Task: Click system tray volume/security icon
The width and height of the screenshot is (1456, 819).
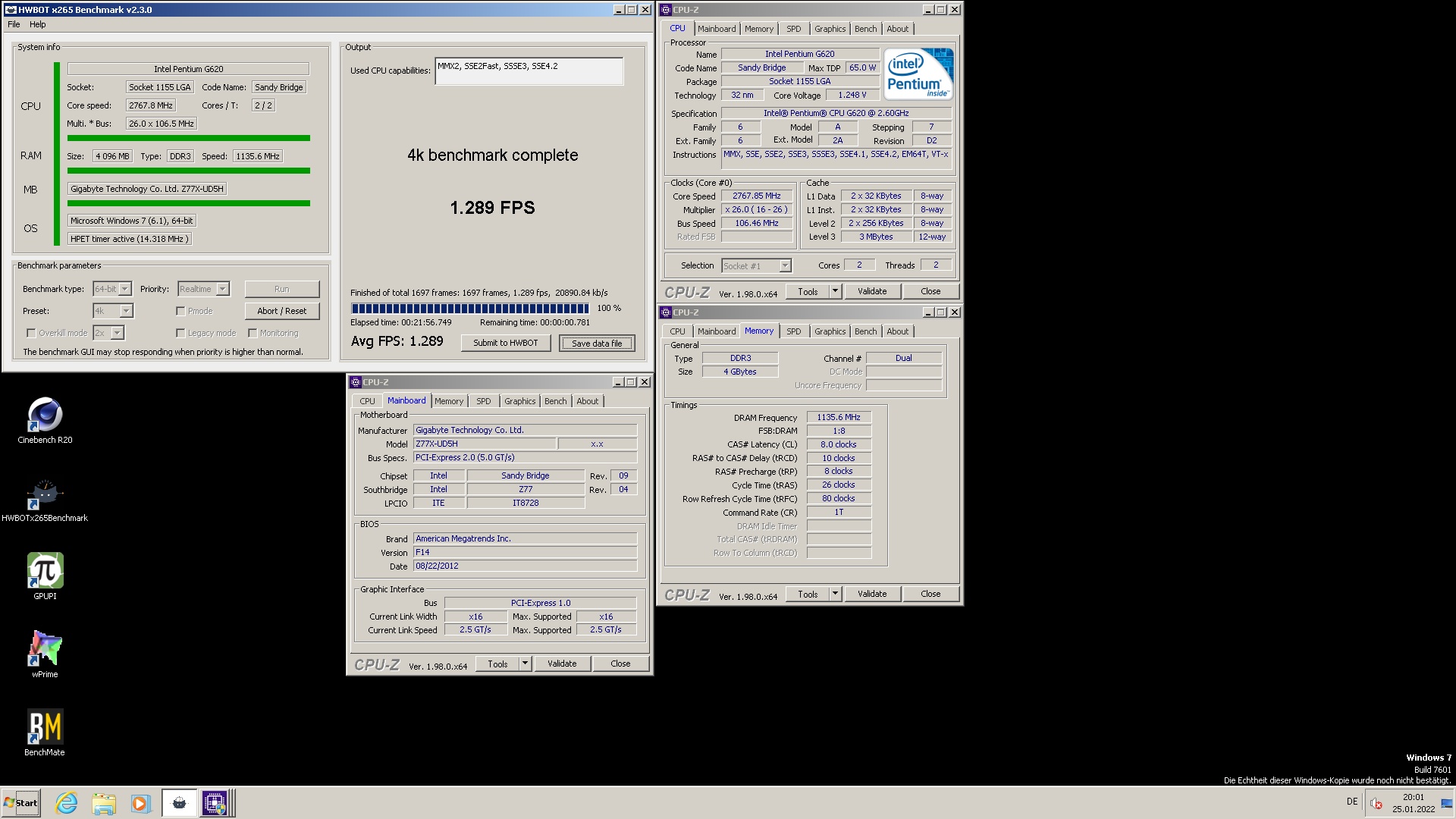Action: 1376,803
